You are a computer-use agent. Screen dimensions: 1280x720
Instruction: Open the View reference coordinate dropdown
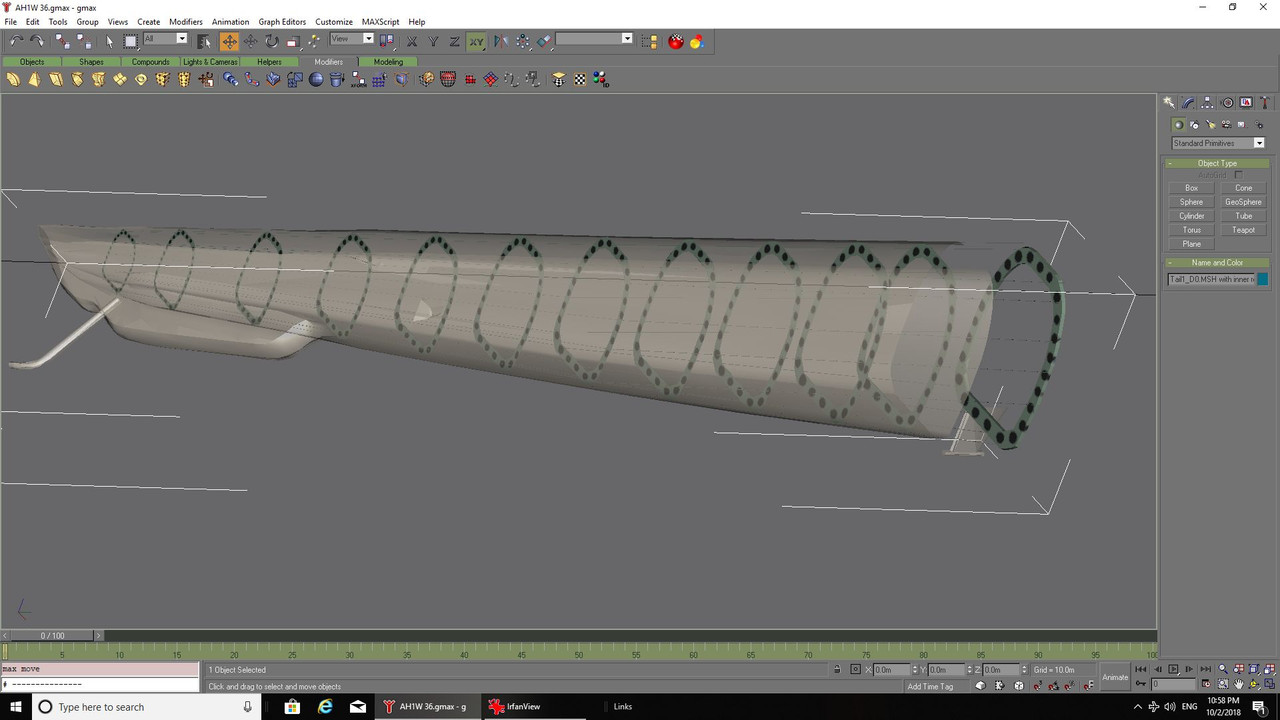pyautogui.click(x=352, y=39)
